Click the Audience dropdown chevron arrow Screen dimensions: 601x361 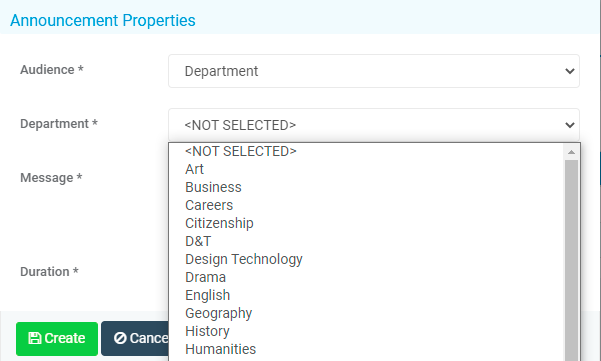[x=570, y=71]
